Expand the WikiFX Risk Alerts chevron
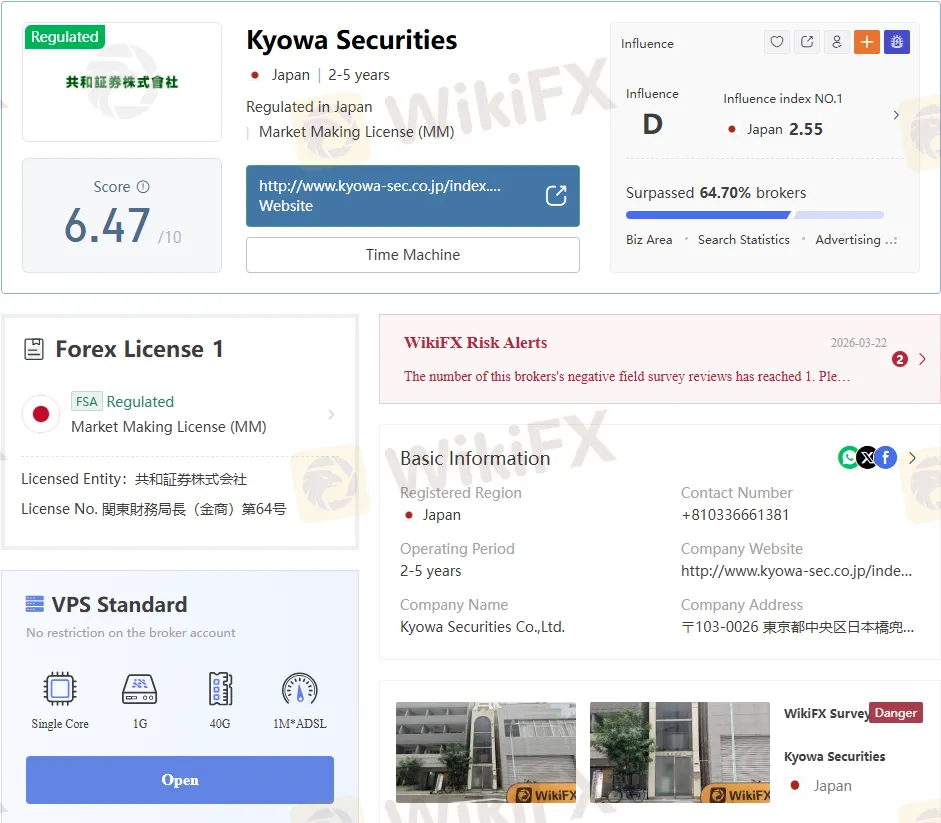This screenshot has height=823, width=941. click(922, 359)
